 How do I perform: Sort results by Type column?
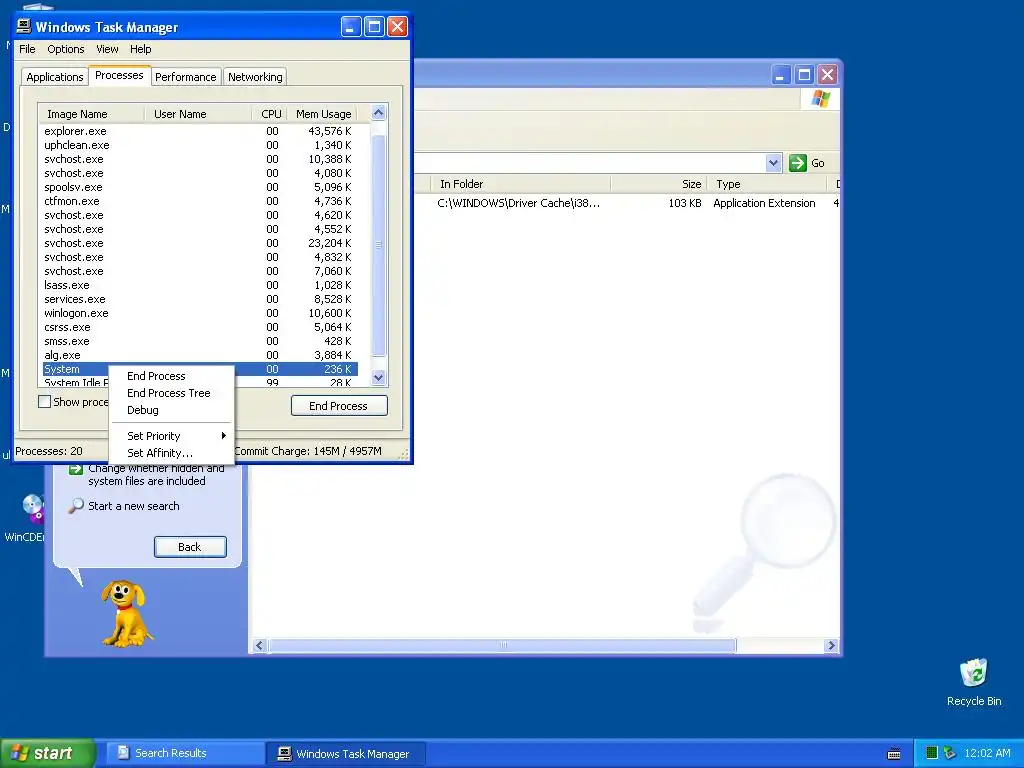(766, 184)
